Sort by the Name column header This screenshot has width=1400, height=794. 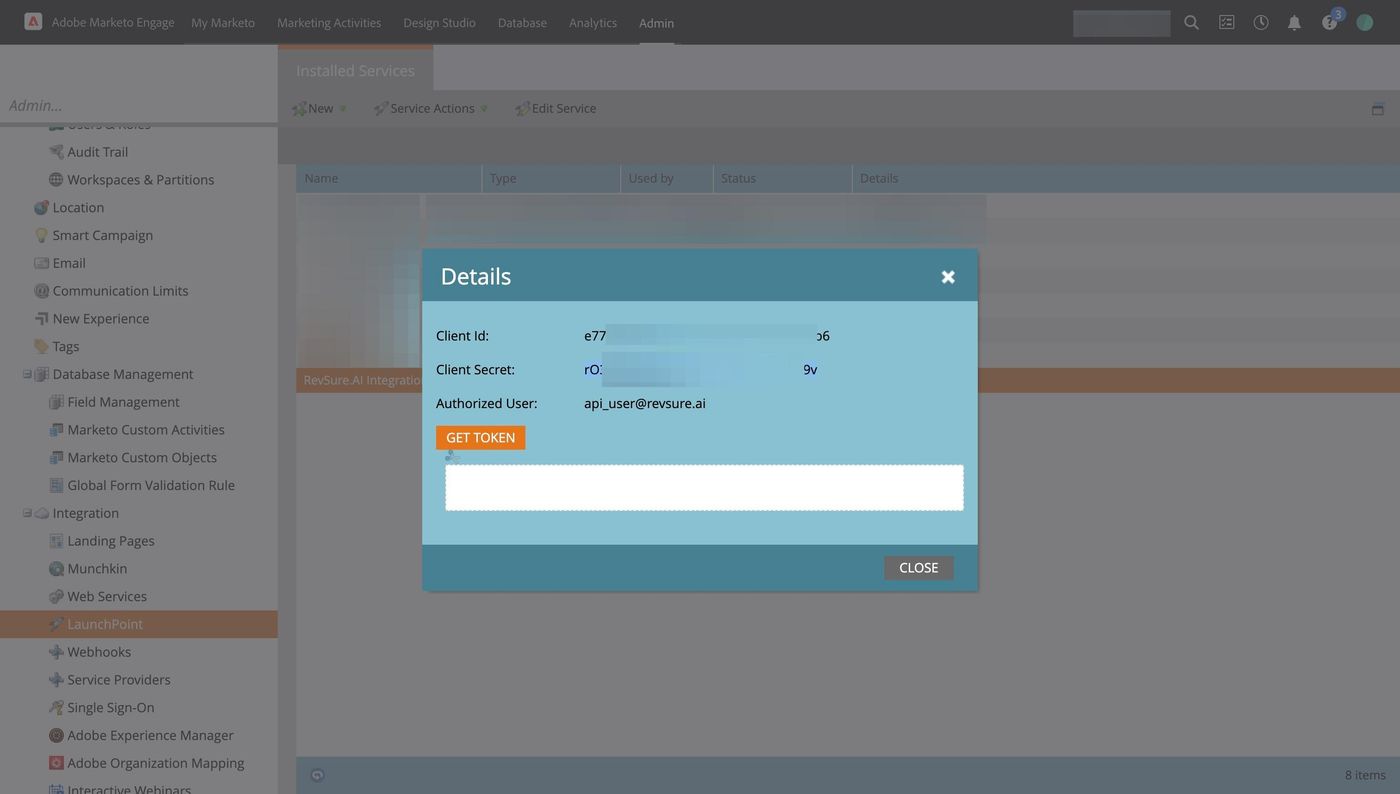click(x=389, y=178)
